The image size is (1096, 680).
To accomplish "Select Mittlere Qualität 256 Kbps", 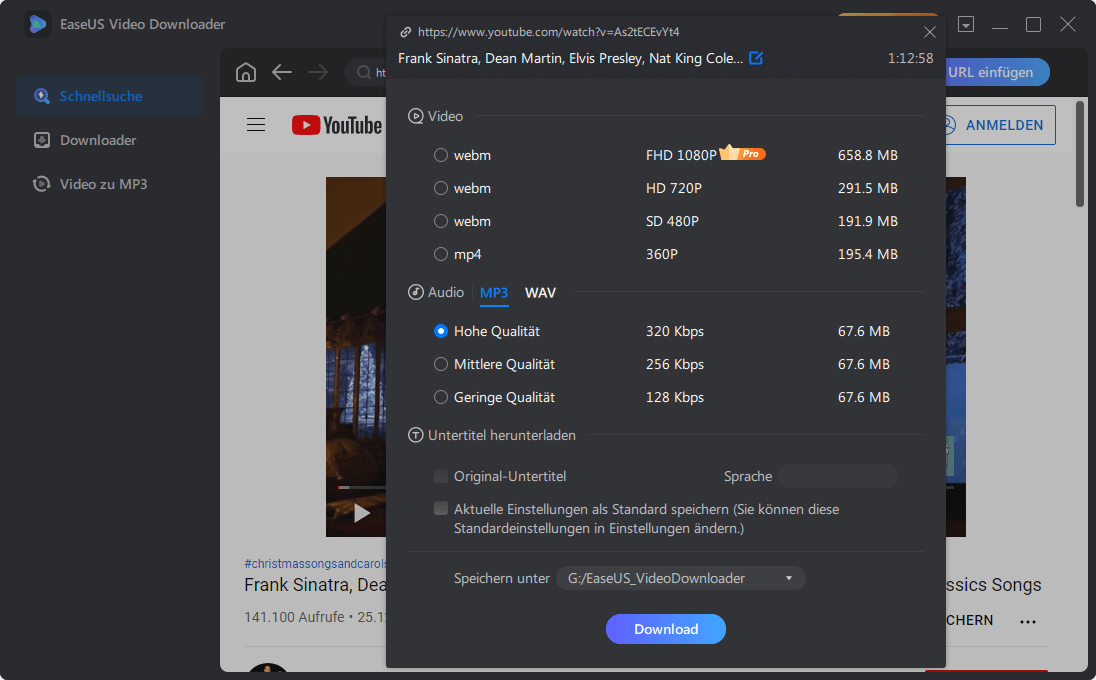I will pos(440,364).
